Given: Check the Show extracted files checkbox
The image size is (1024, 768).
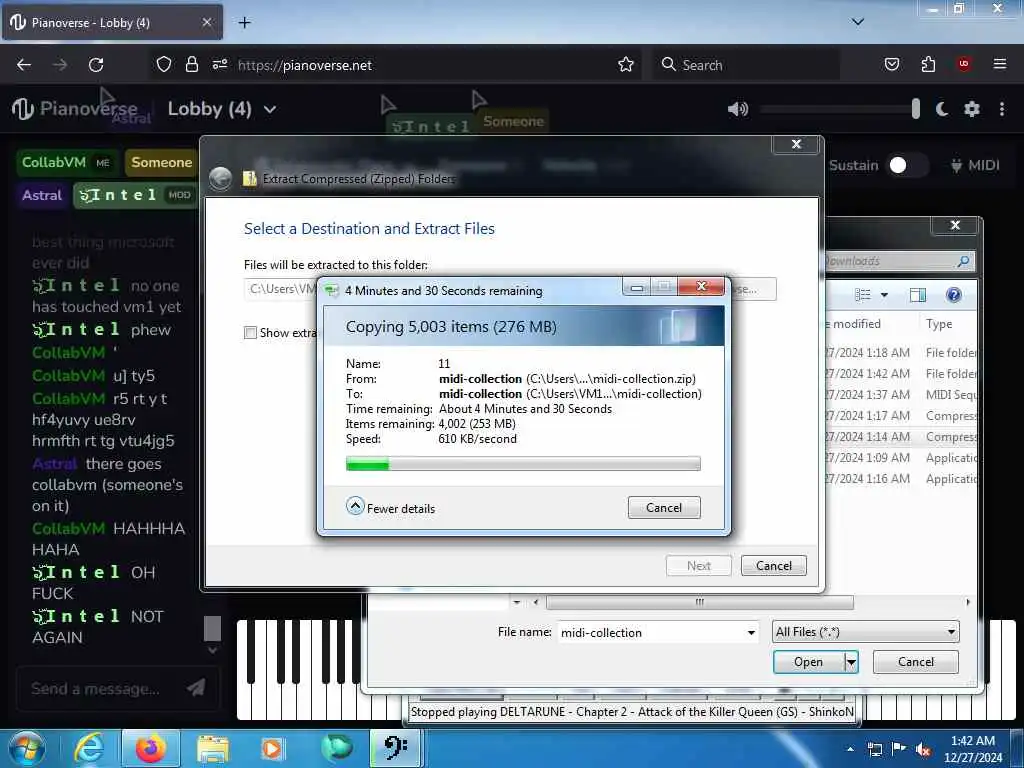Looking at the screenshot, I should (x=250, y=333).
